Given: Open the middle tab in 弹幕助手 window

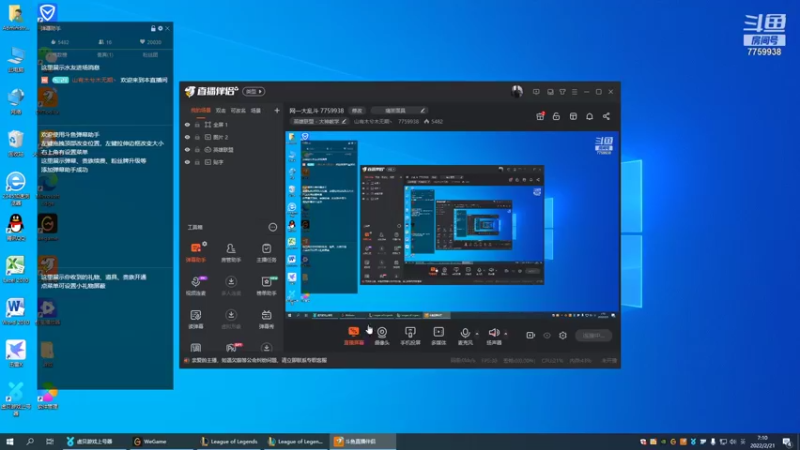Looking at the screenshot, I should click(105, 55).
